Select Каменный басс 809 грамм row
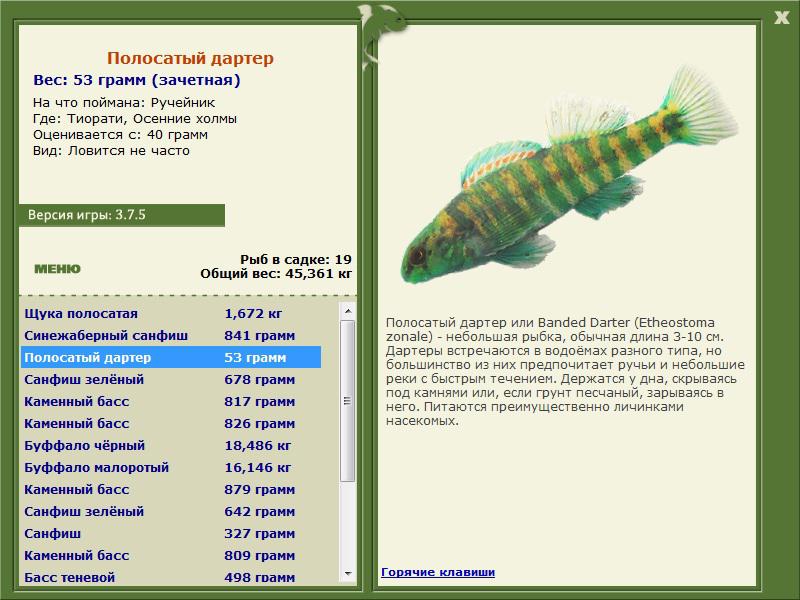The image size is (800, 600). point(171,555)
